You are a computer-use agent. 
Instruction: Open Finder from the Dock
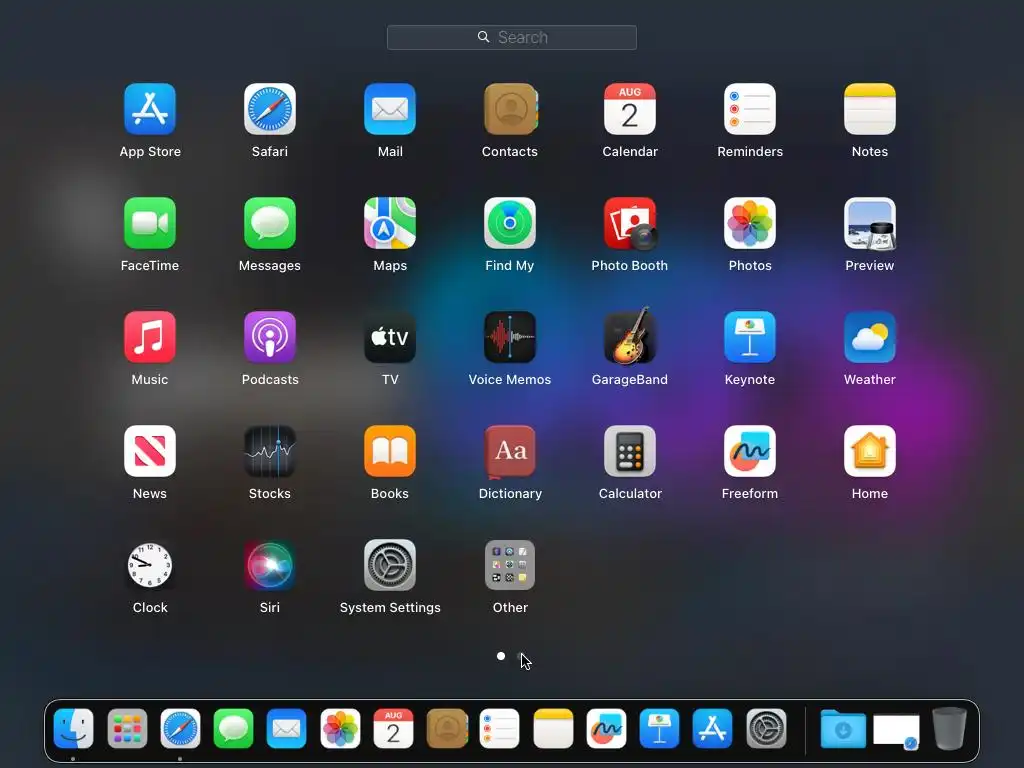tap(73, 728)
